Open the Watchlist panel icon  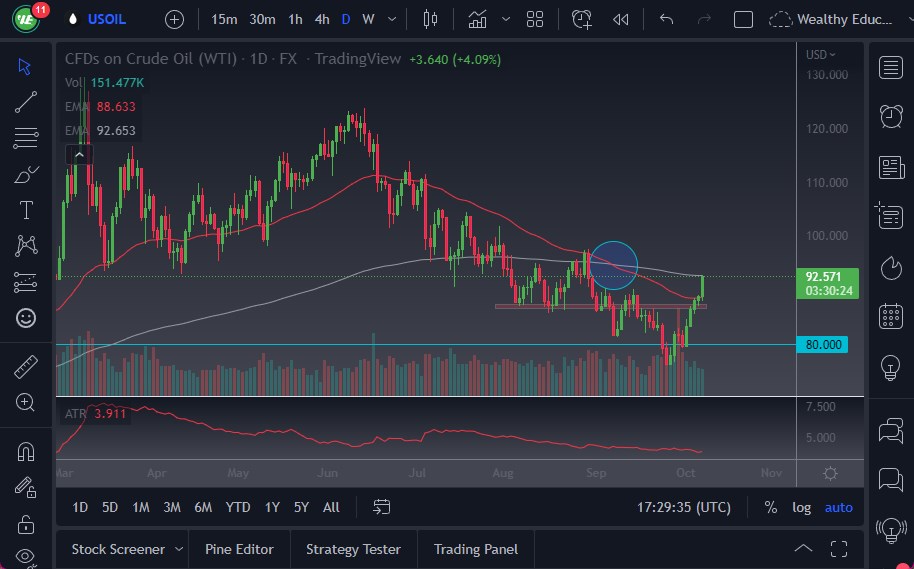(890, 67)
